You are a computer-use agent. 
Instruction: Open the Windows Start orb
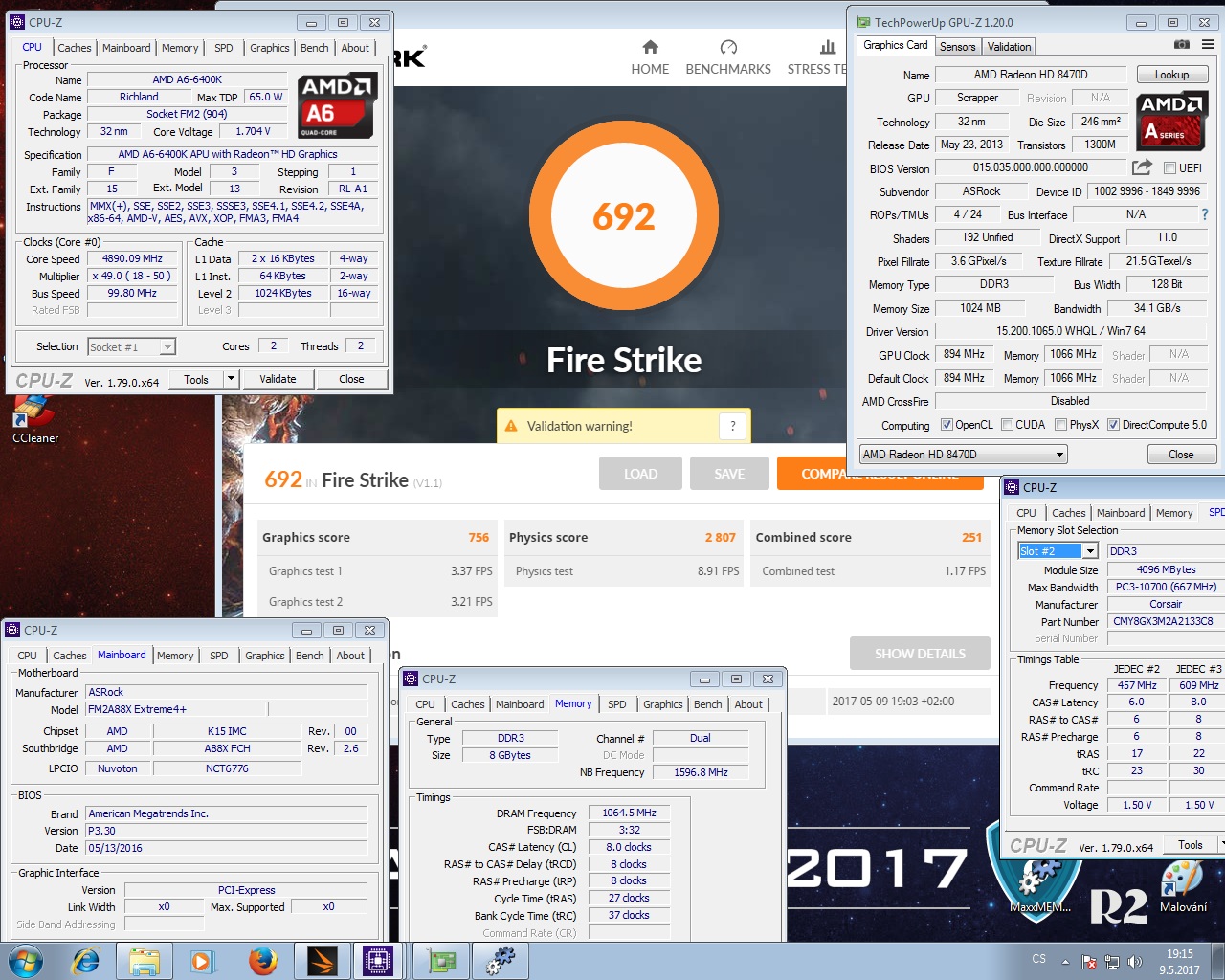(26, 960)
